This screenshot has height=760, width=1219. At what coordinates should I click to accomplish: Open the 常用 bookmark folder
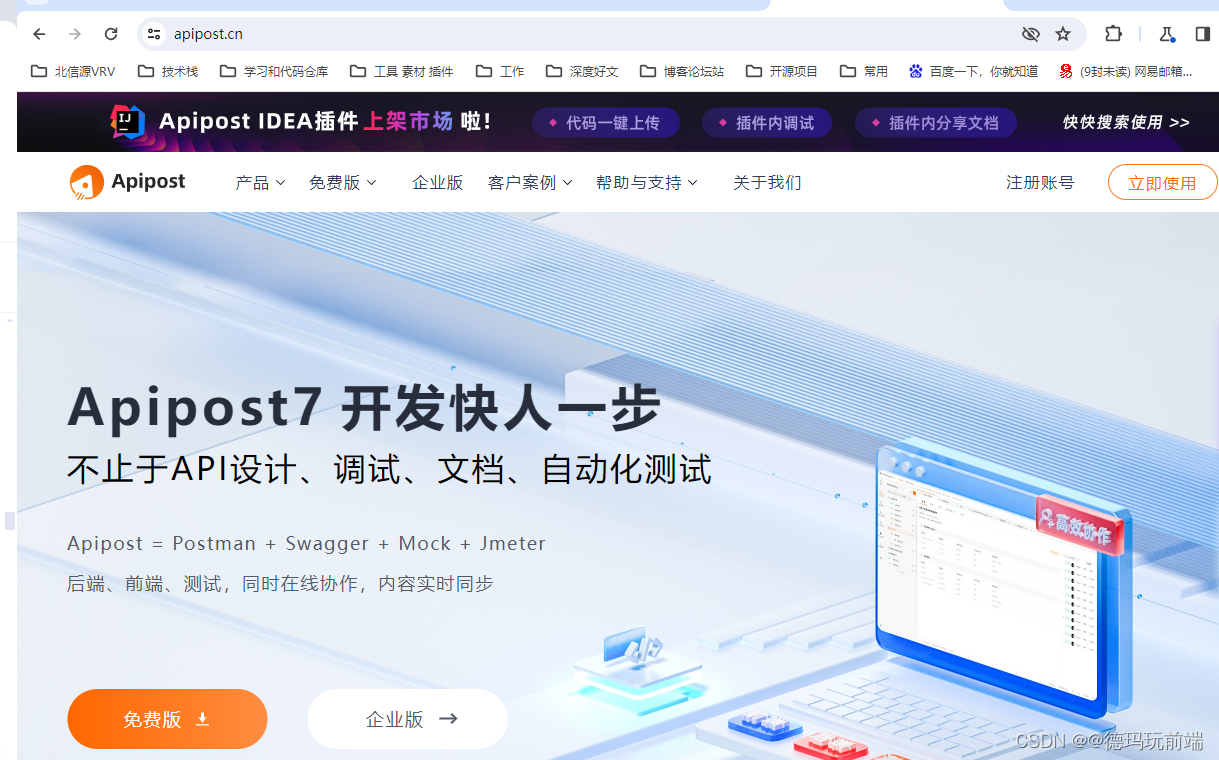coord(863,71)
